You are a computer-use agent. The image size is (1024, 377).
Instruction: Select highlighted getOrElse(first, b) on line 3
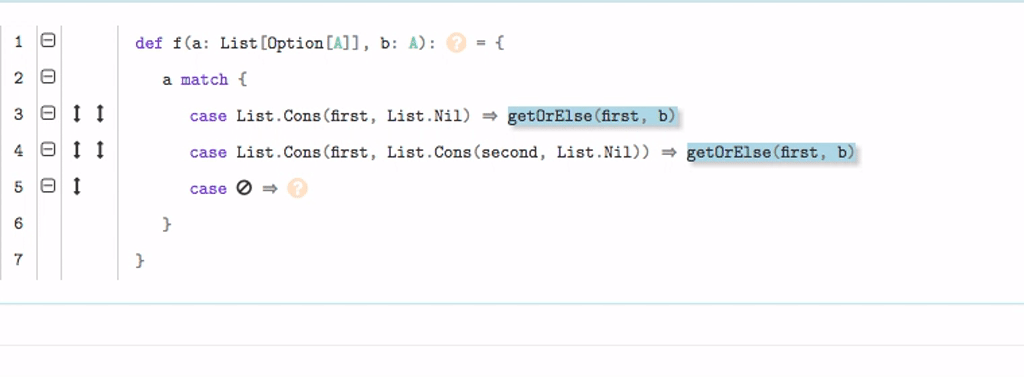(592, 116)
